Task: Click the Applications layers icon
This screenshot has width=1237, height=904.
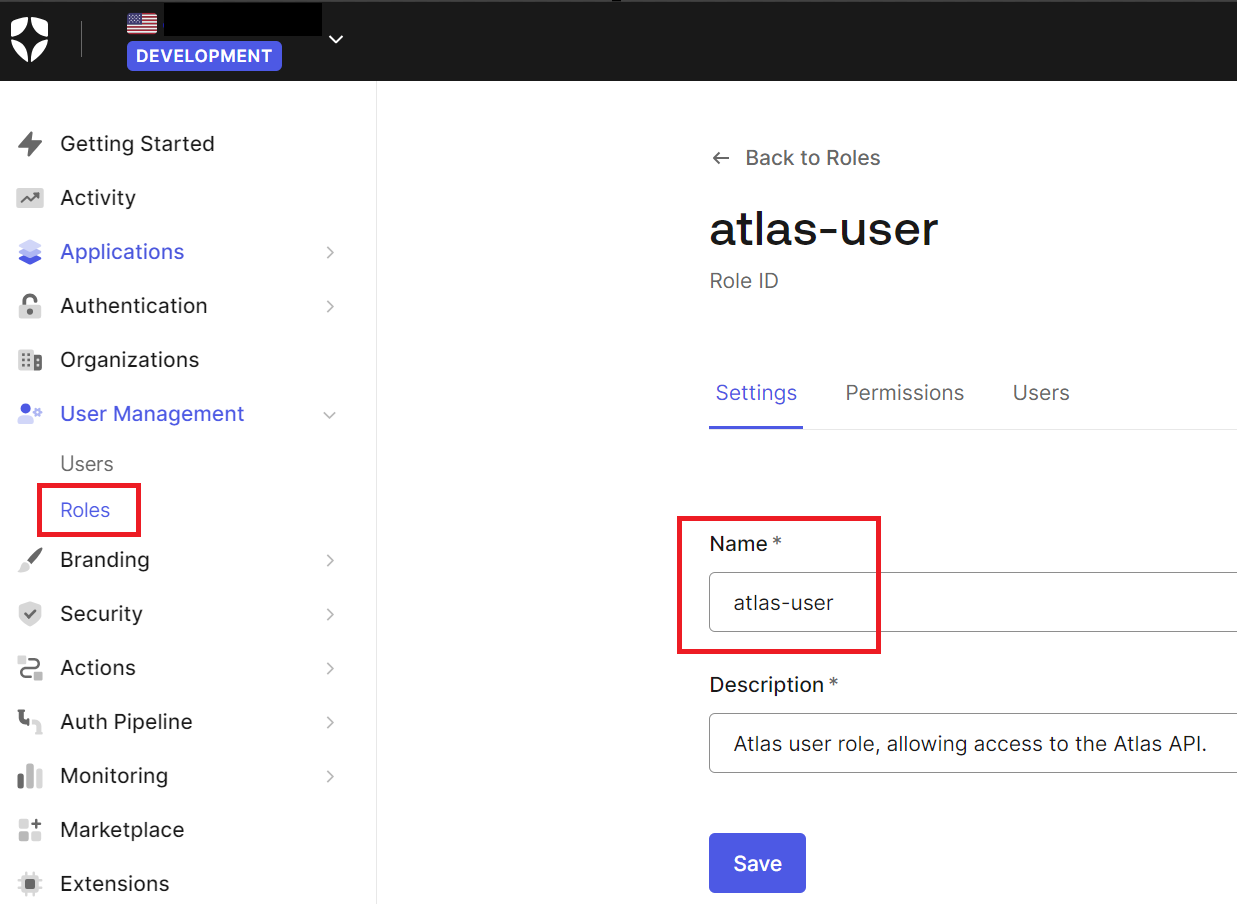Action: pos(30,252)
